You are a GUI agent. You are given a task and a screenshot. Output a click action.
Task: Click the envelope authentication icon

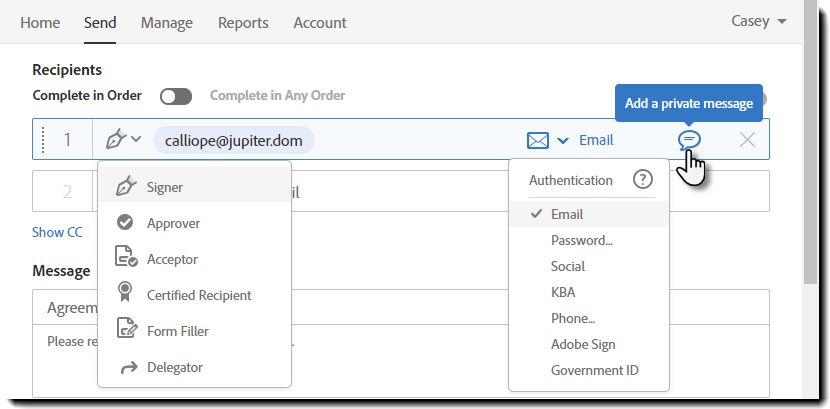point(538,141)
